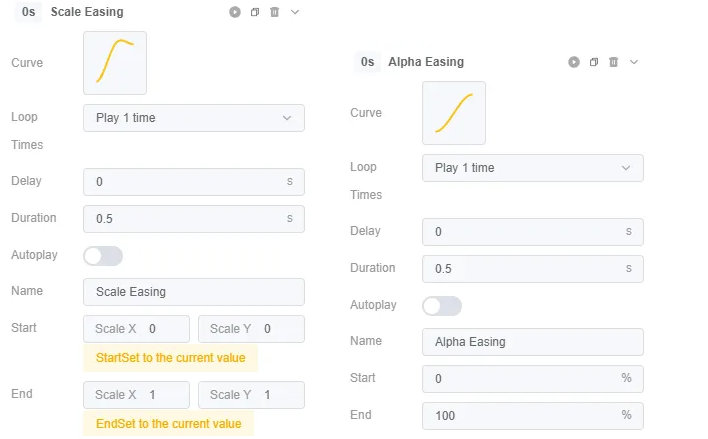Collapse the Alpha Easing panel chevron

[x=634, y=62]
